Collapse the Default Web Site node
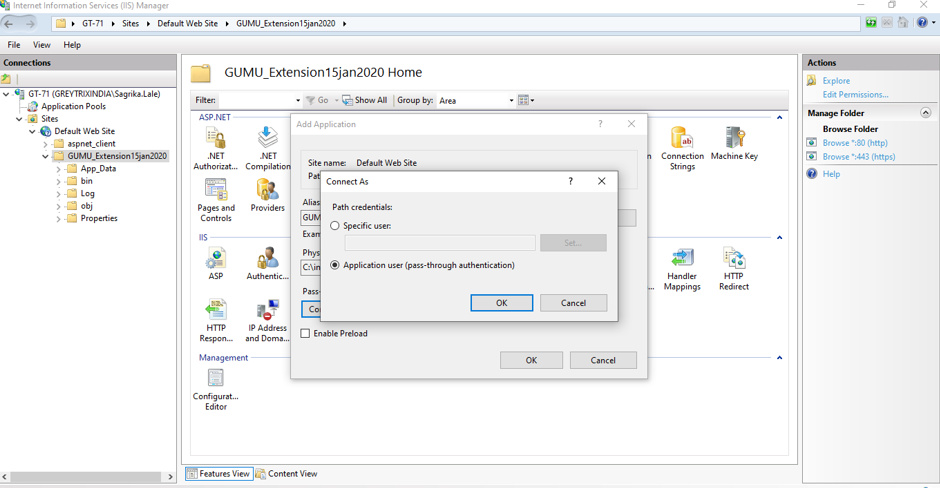 click(x=32, y=131)
